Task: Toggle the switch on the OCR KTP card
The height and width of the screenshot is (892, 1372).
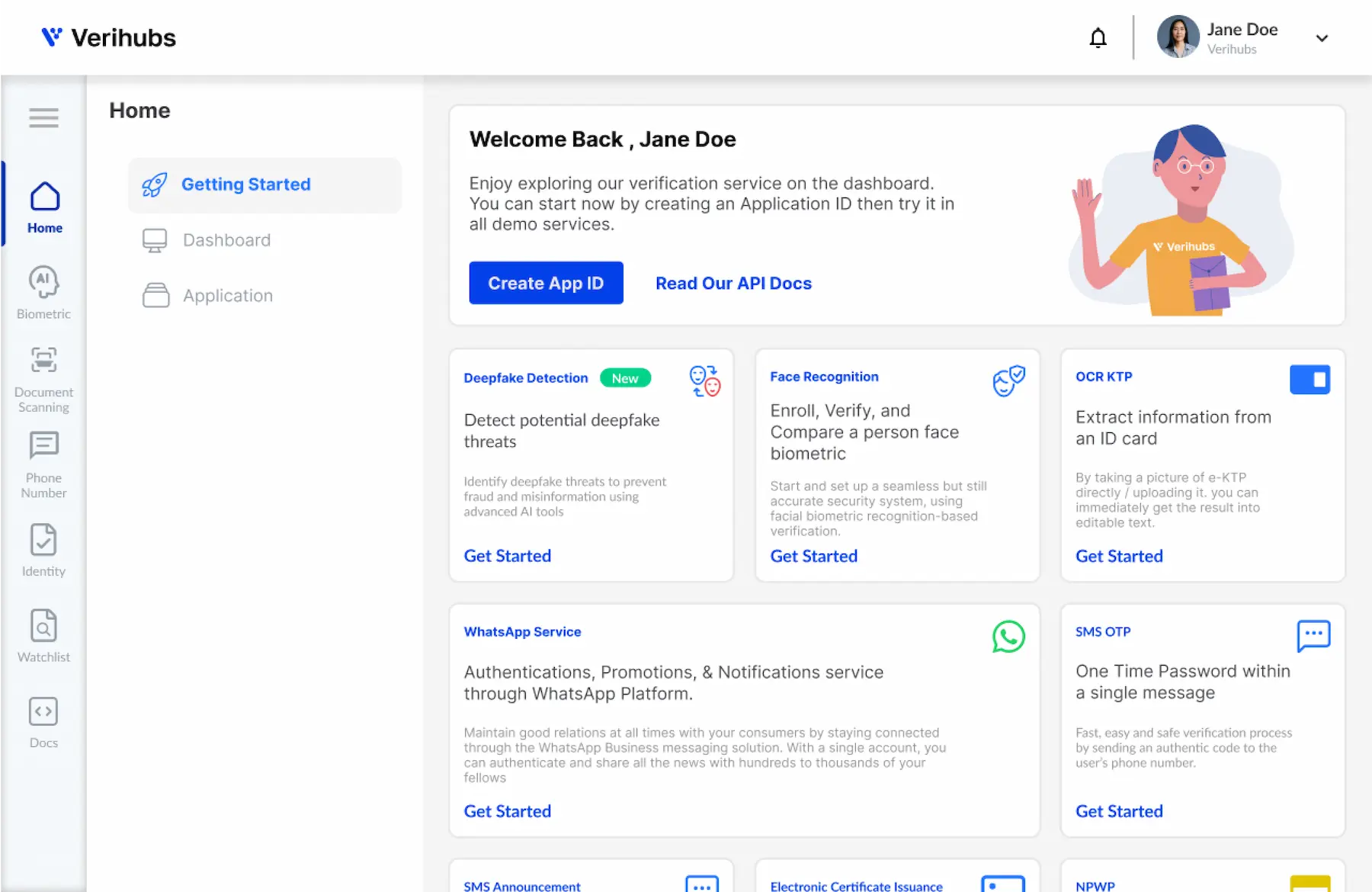Action: click(1309, 379)
